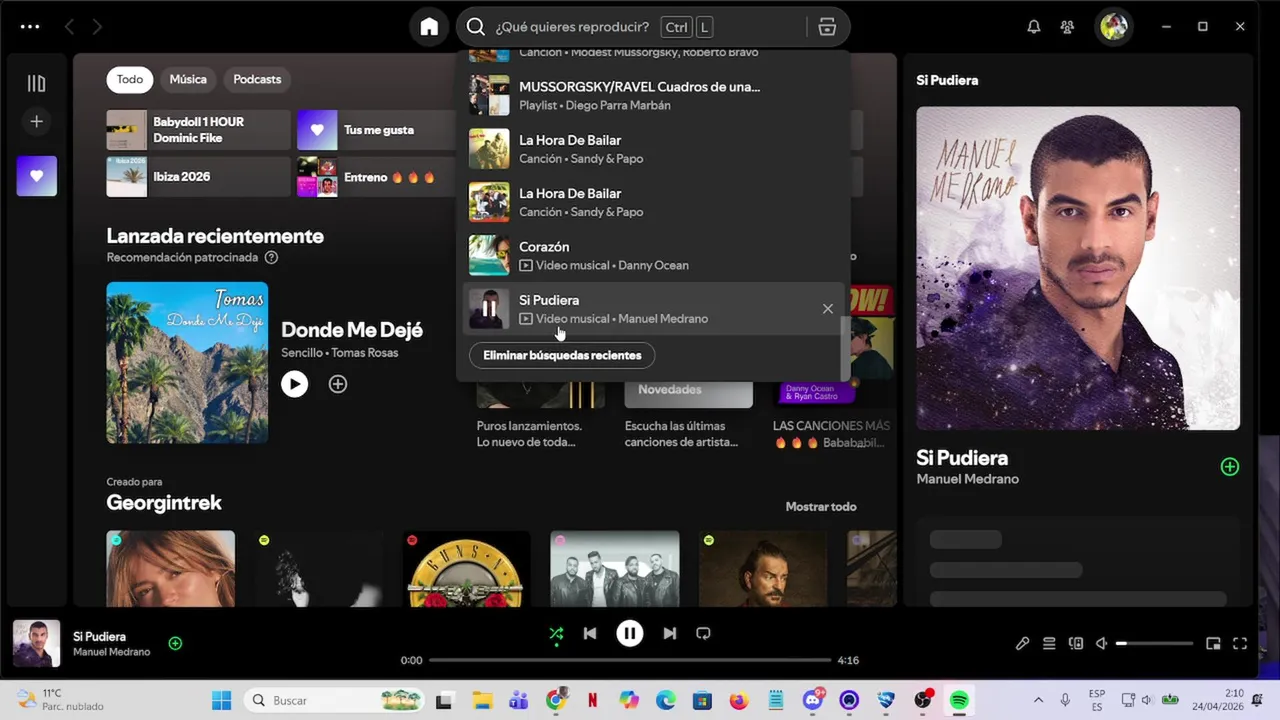This screenshot has width=1280, height=720.
Task: Toggle repeat mode
Action: 703,633
